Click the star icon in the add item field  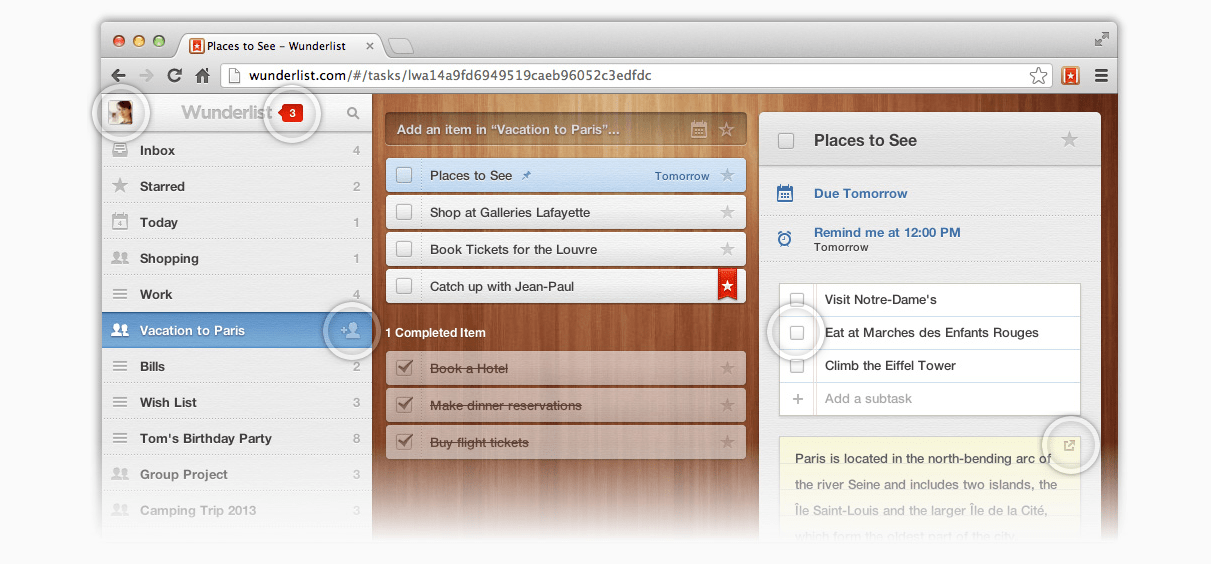tap(727, 129)
